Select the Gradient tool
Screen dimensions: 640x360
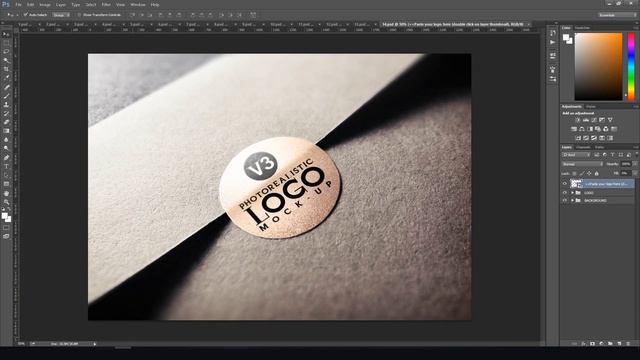(6, 131)
